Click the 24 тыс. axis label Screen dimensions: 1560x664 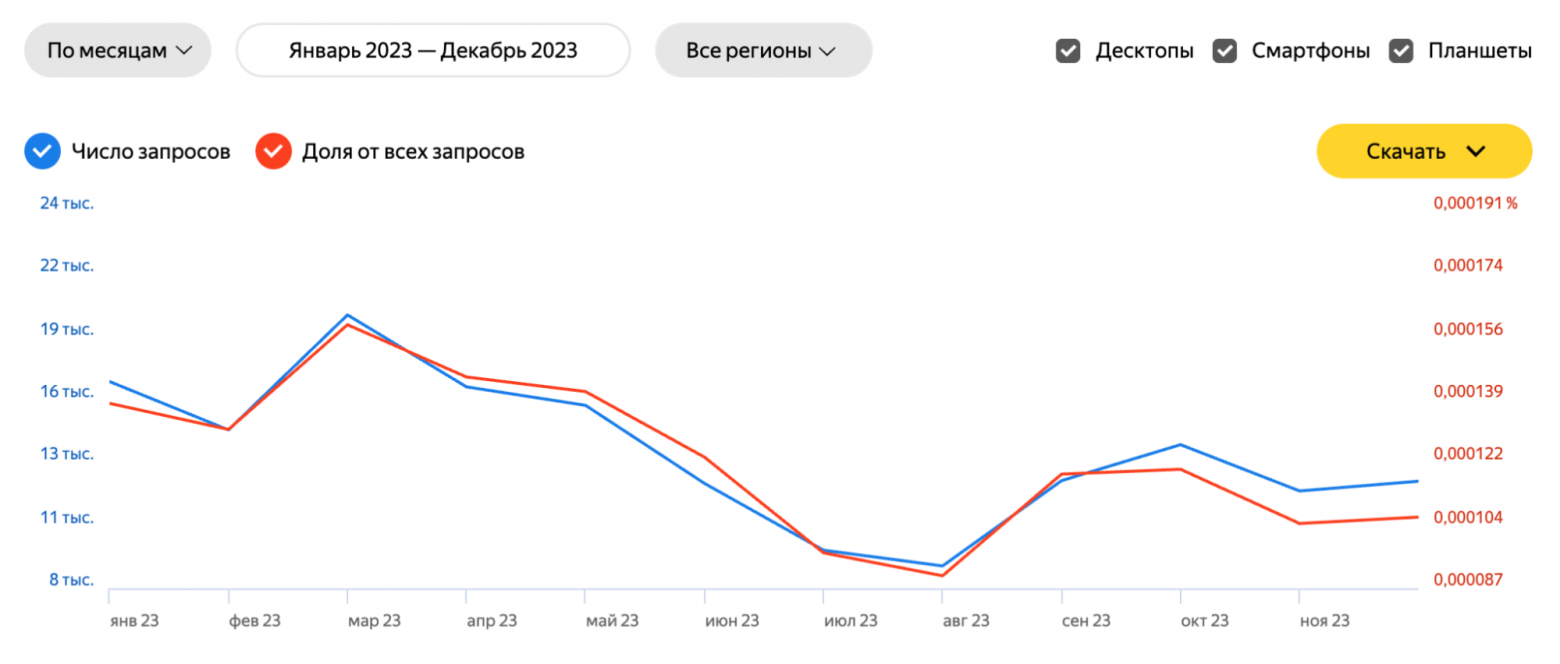65,203
